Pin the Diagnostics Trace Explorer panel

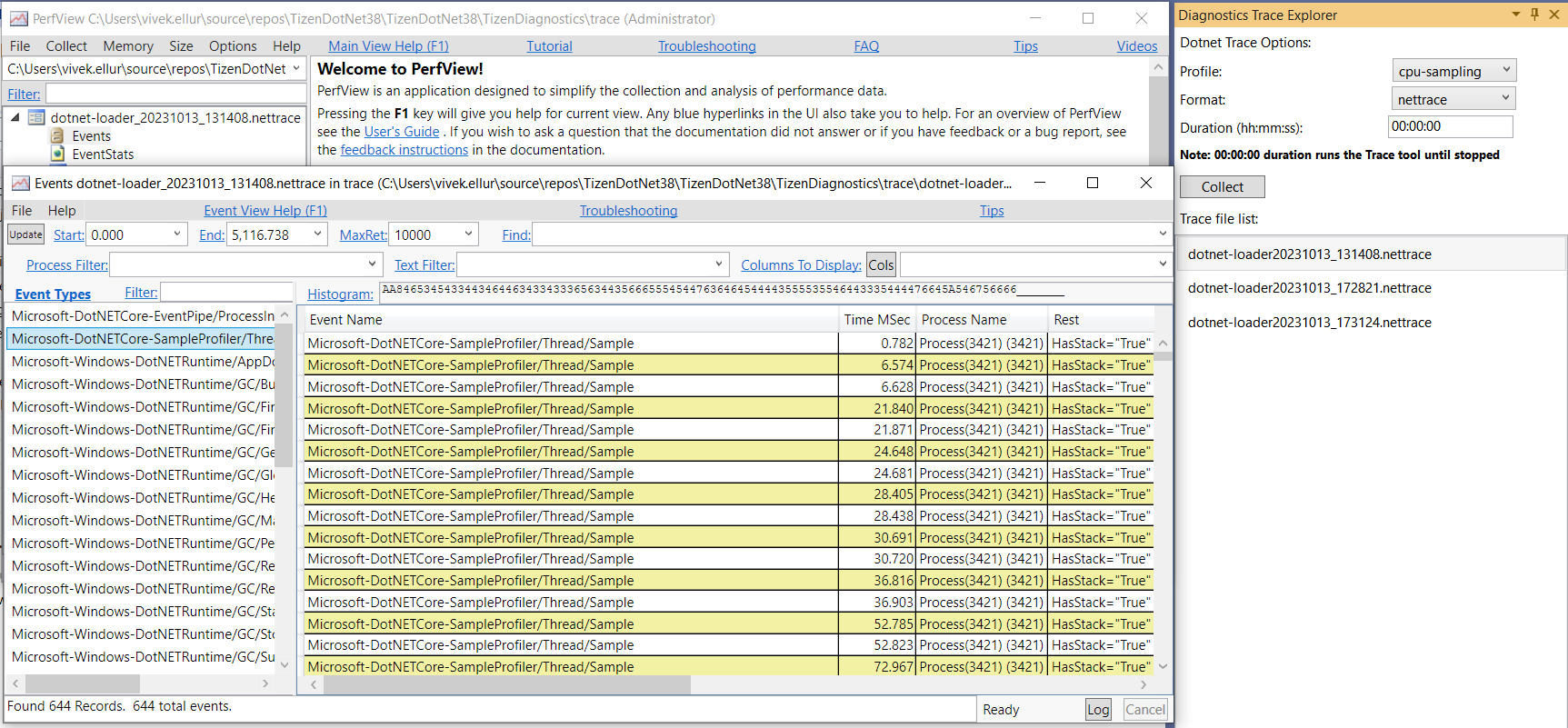[x=1534, y=15]
